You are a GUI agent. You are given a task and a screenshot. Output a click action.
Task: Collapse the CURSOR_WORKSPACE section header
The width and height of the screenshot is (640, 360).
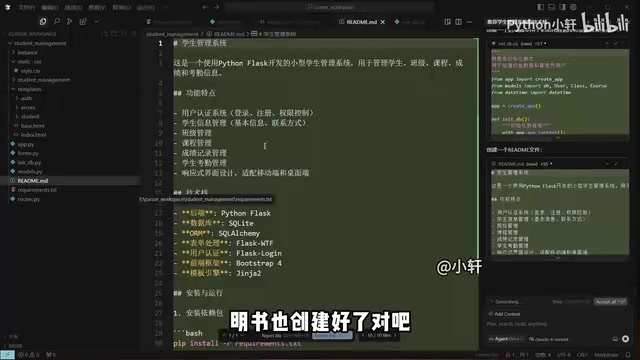click(x=32, y=34)
